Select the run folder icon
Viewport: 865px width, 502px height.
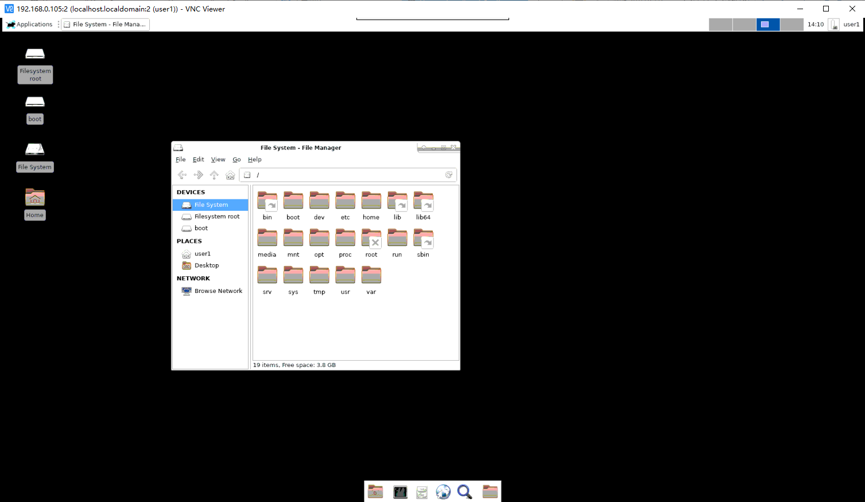pos(397,238)
